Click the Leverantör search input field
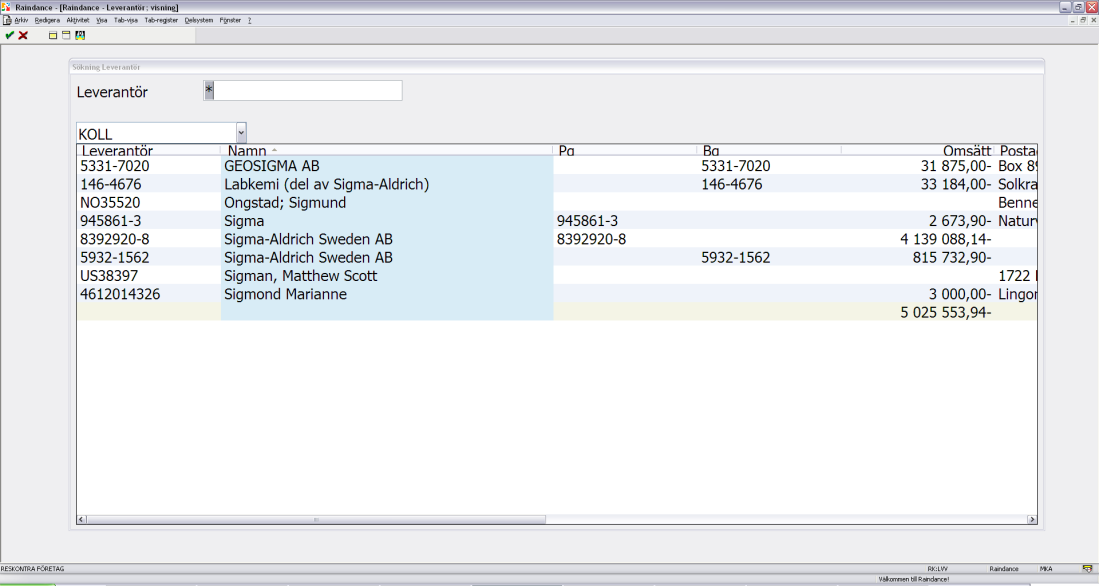1099x586 pixels. [x=303, y=90]
